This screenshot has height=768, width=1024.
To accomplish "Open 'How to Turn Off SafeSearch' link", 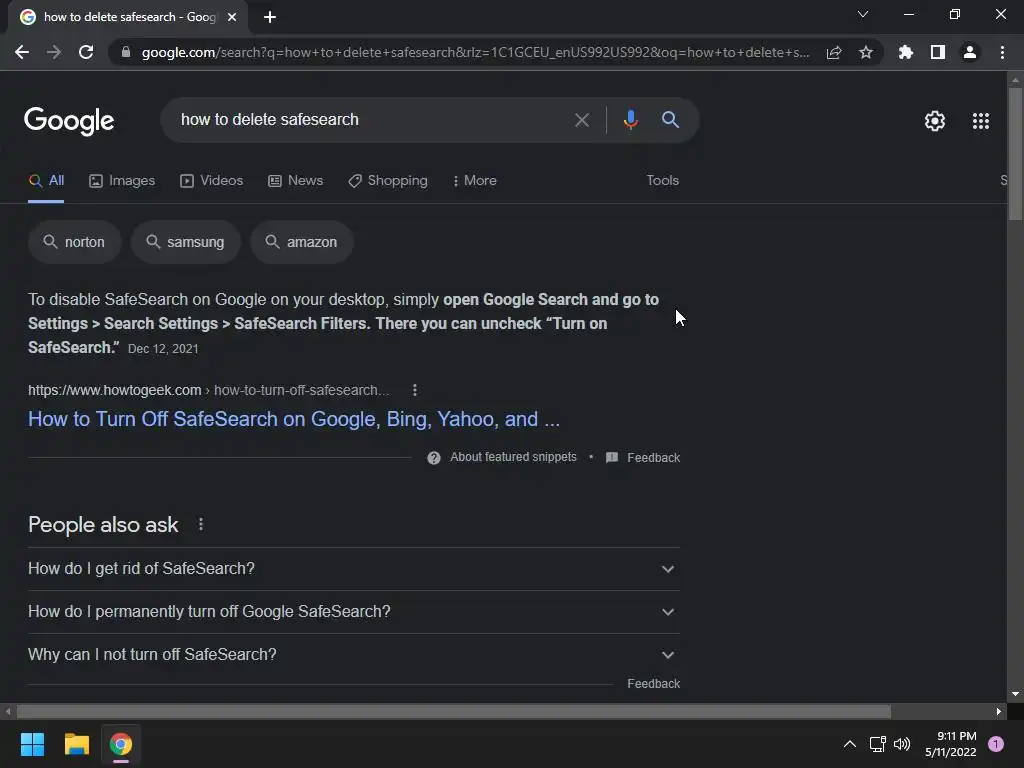I will [294, 419].
